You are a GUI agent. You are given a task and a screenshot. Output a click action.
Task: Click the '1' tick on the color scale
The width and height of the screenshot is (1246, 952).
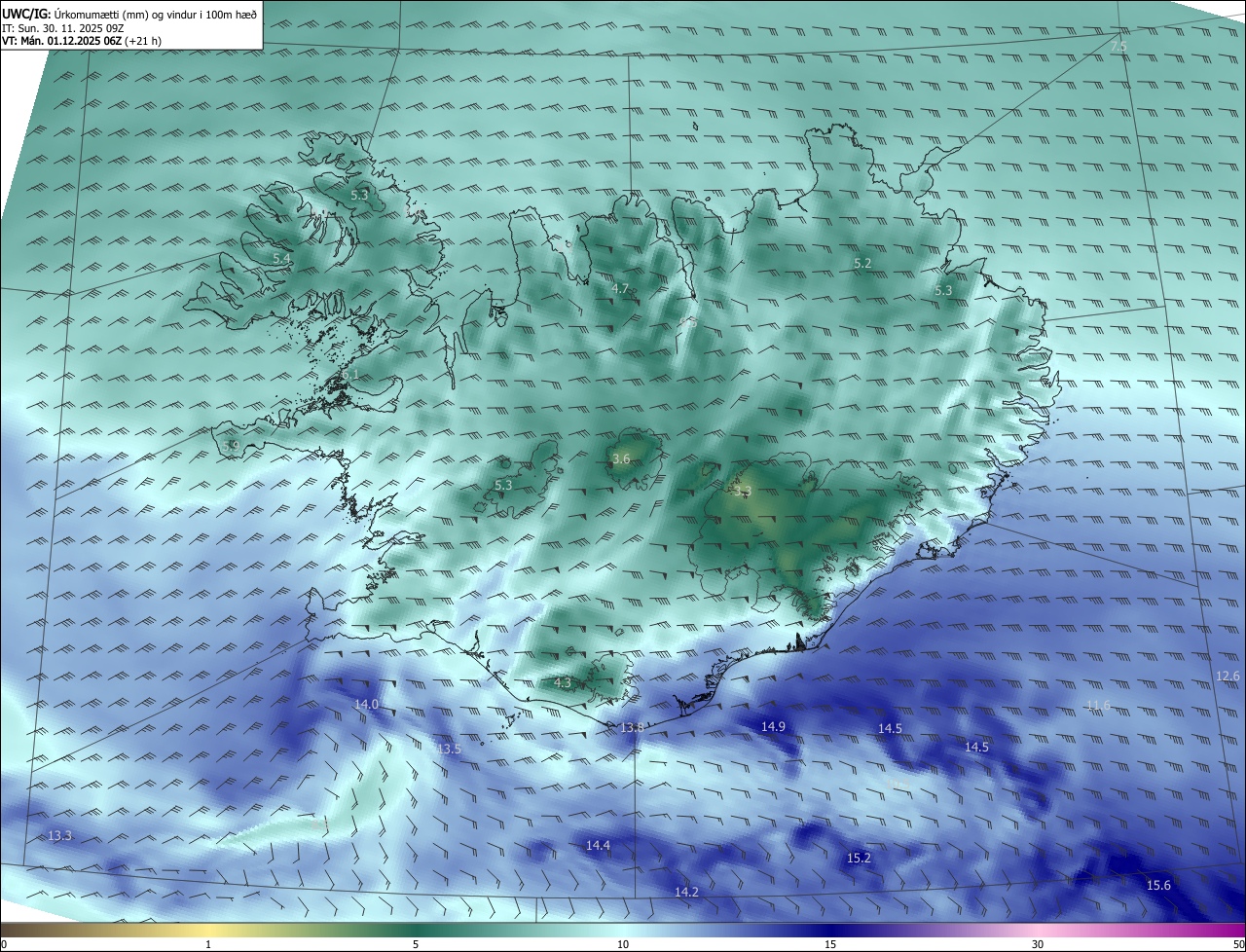click(x=208, y=944)
